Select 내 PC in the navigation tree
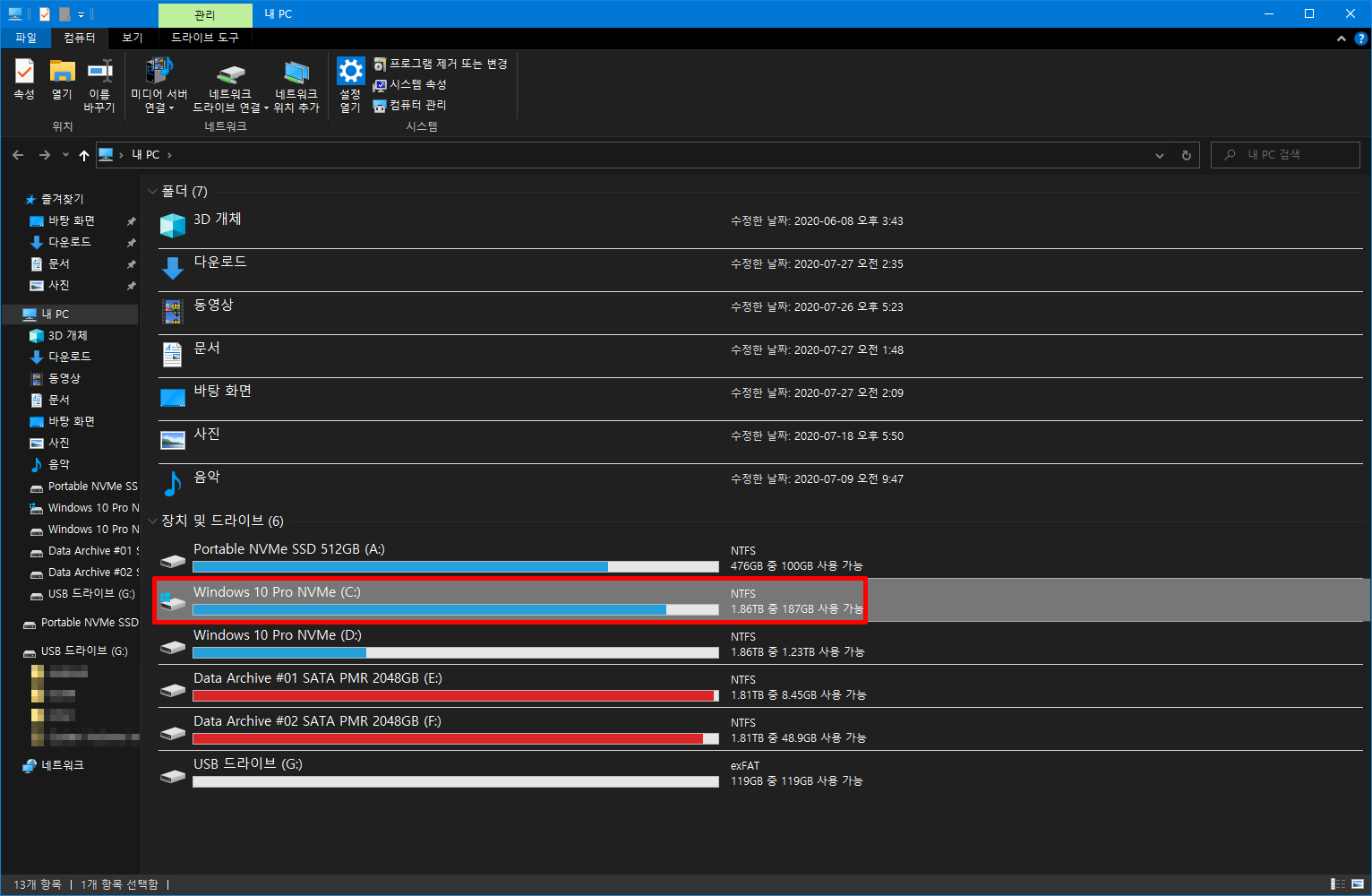Viewport: 1372px width, 896px height. pos(69,314)
